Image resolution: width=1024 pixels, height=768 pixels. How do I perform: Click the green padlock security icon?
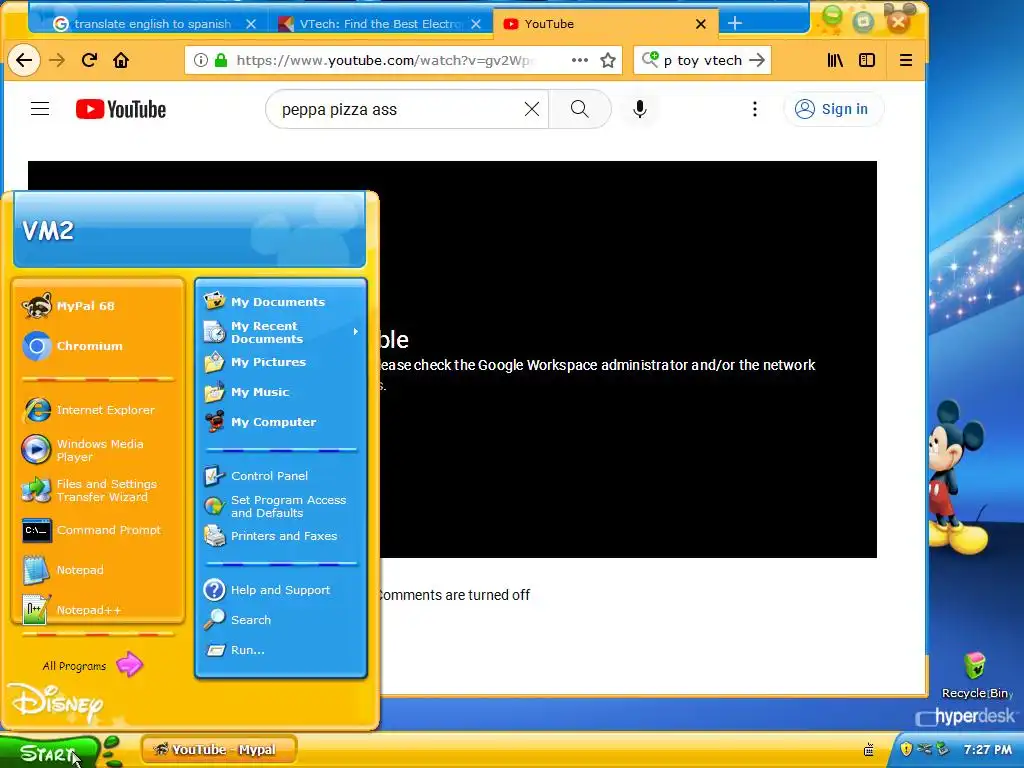[x=221, y=61]
